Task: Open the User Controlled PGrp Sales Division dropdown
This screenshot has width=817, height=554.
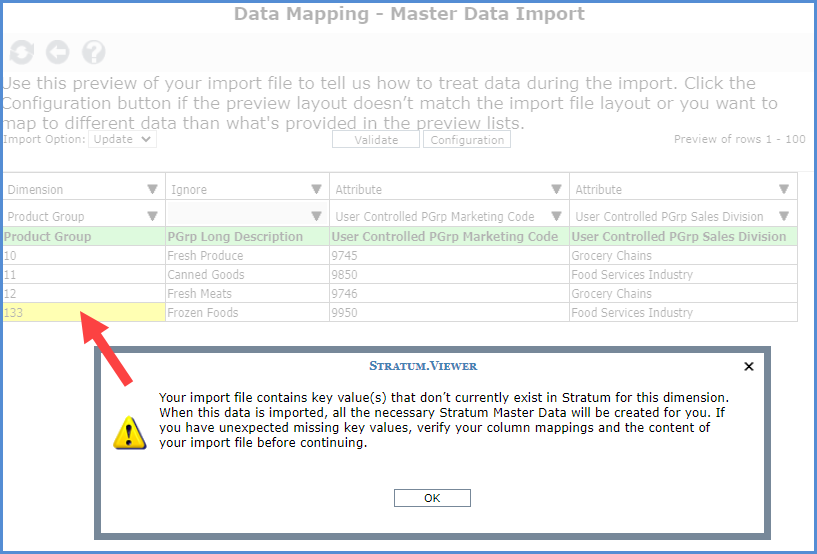Action: point(784,216)
